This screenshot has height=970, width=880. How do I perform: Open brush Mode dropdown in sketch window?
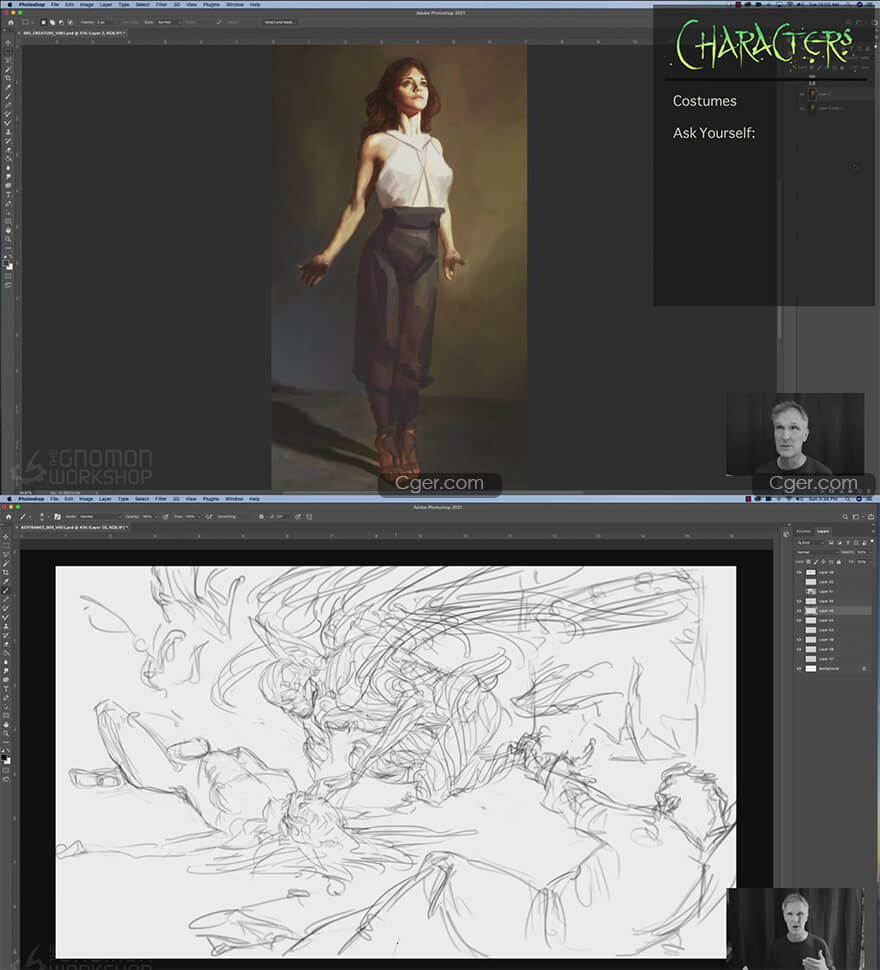click(x=100, y=517)
